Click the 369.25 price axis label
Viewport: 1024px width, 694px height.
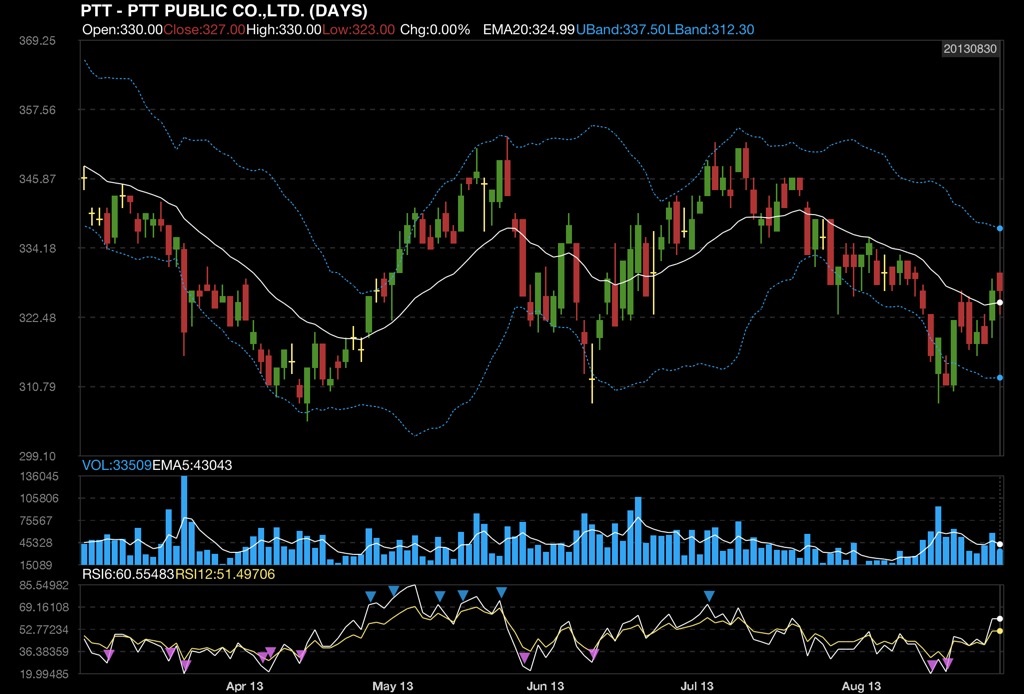pos(37,40)
